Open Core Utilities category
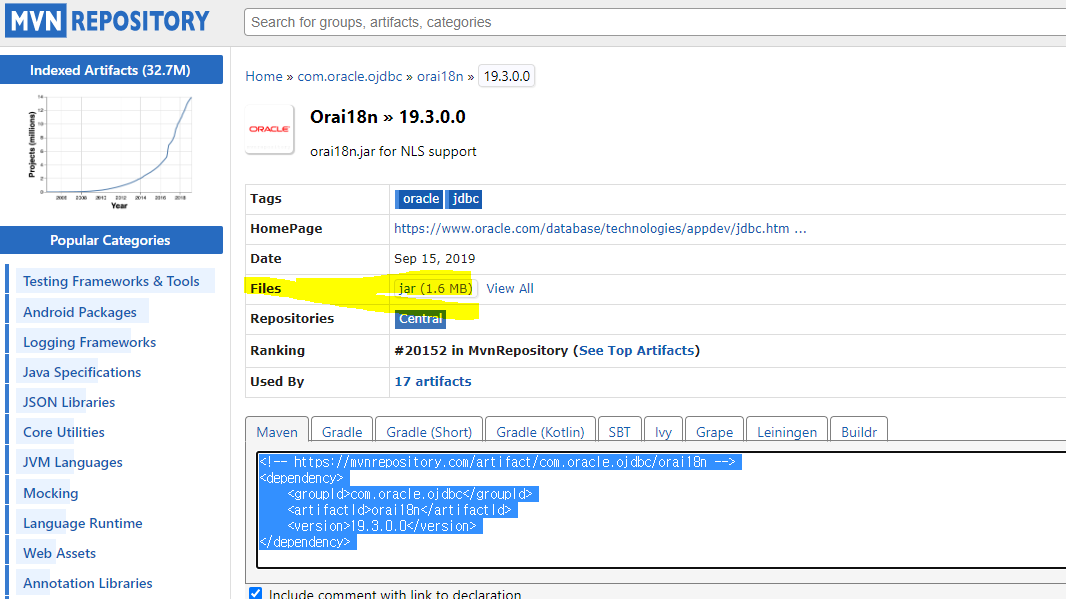Screen dimensions: 1066x599 tap(63, 432)
